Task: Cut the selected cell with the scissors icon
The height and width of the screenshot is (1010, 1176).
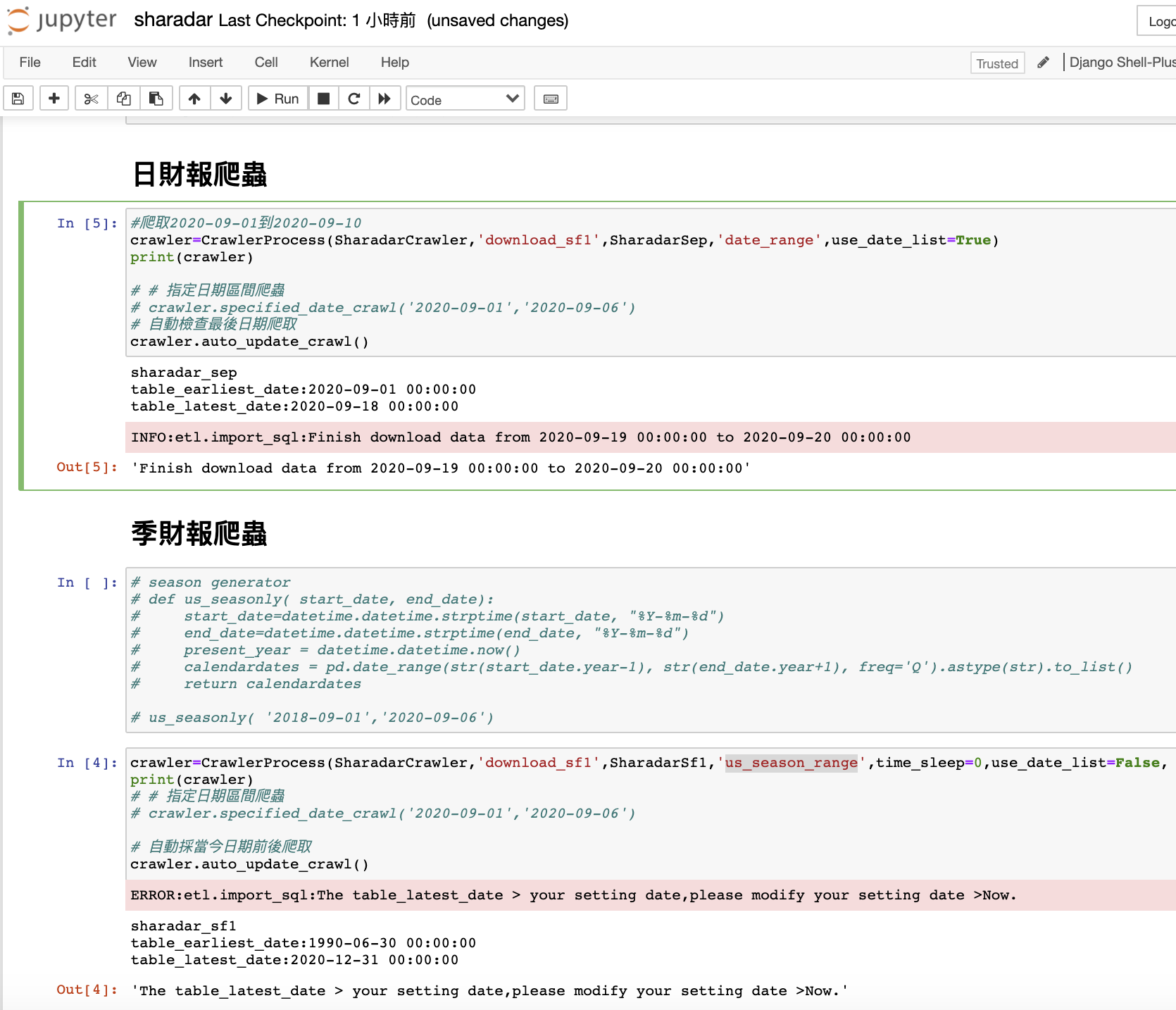Action: [x=90, y=98]
